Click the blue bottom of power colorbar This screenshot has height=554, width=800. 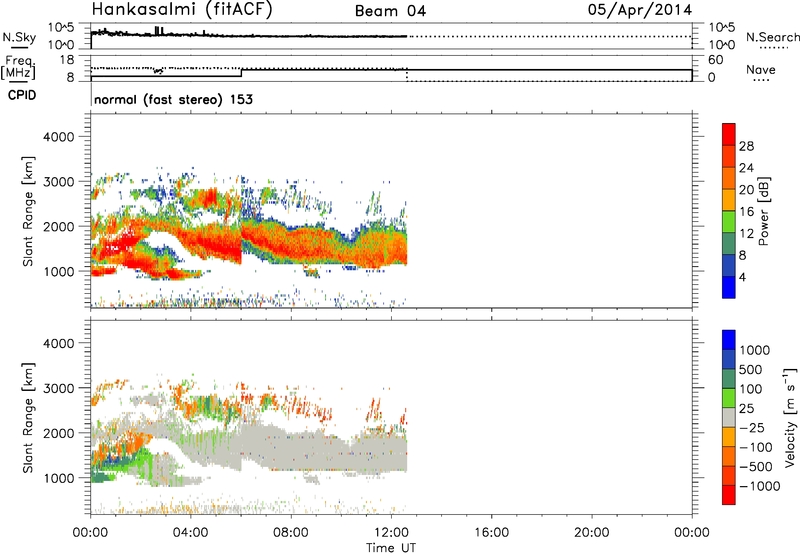pyautogui.click(x=729, y=287)
